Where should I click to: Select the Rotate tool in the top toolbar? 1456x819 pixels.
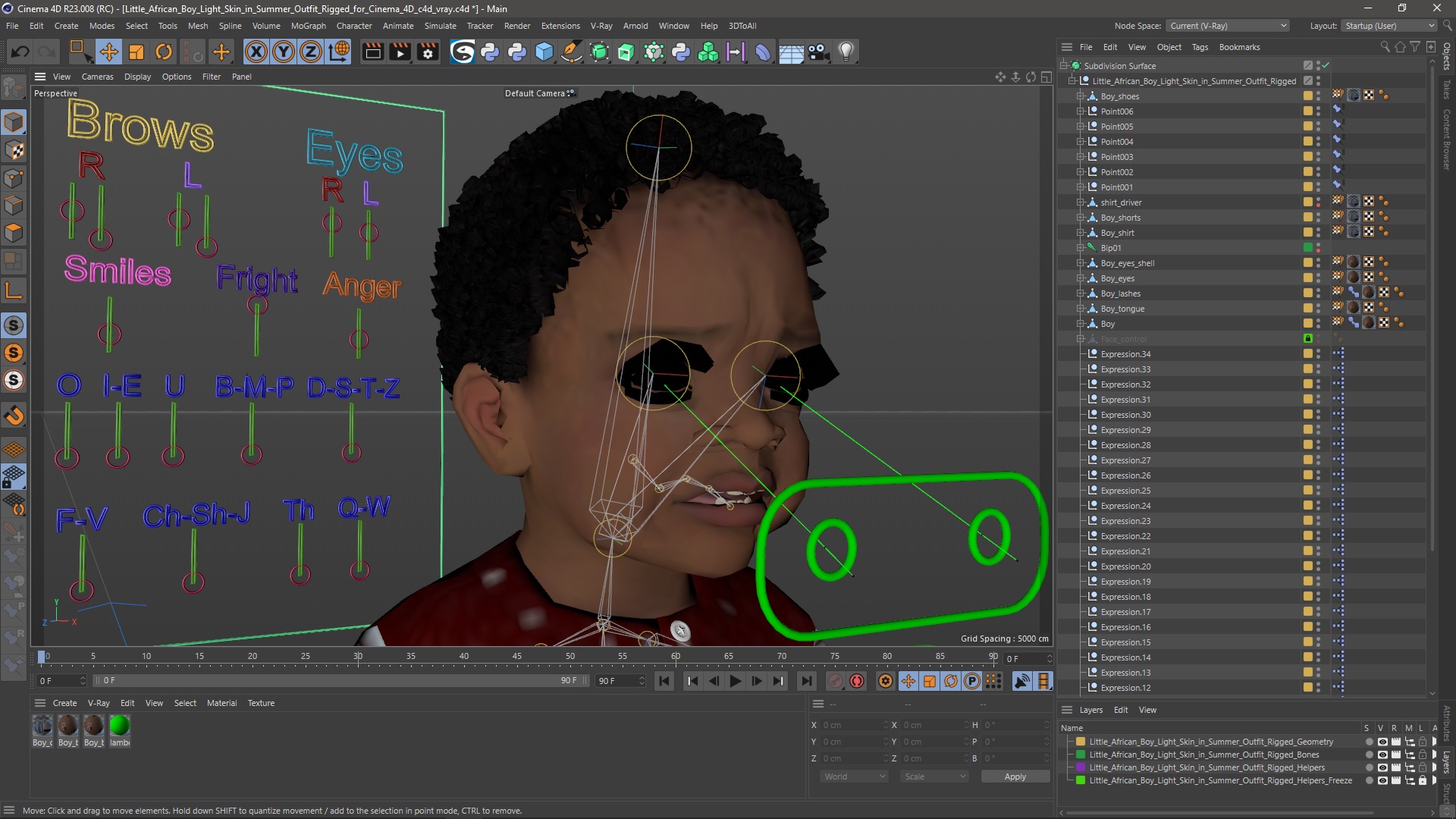pyautogui.click(x=164, y=52)
